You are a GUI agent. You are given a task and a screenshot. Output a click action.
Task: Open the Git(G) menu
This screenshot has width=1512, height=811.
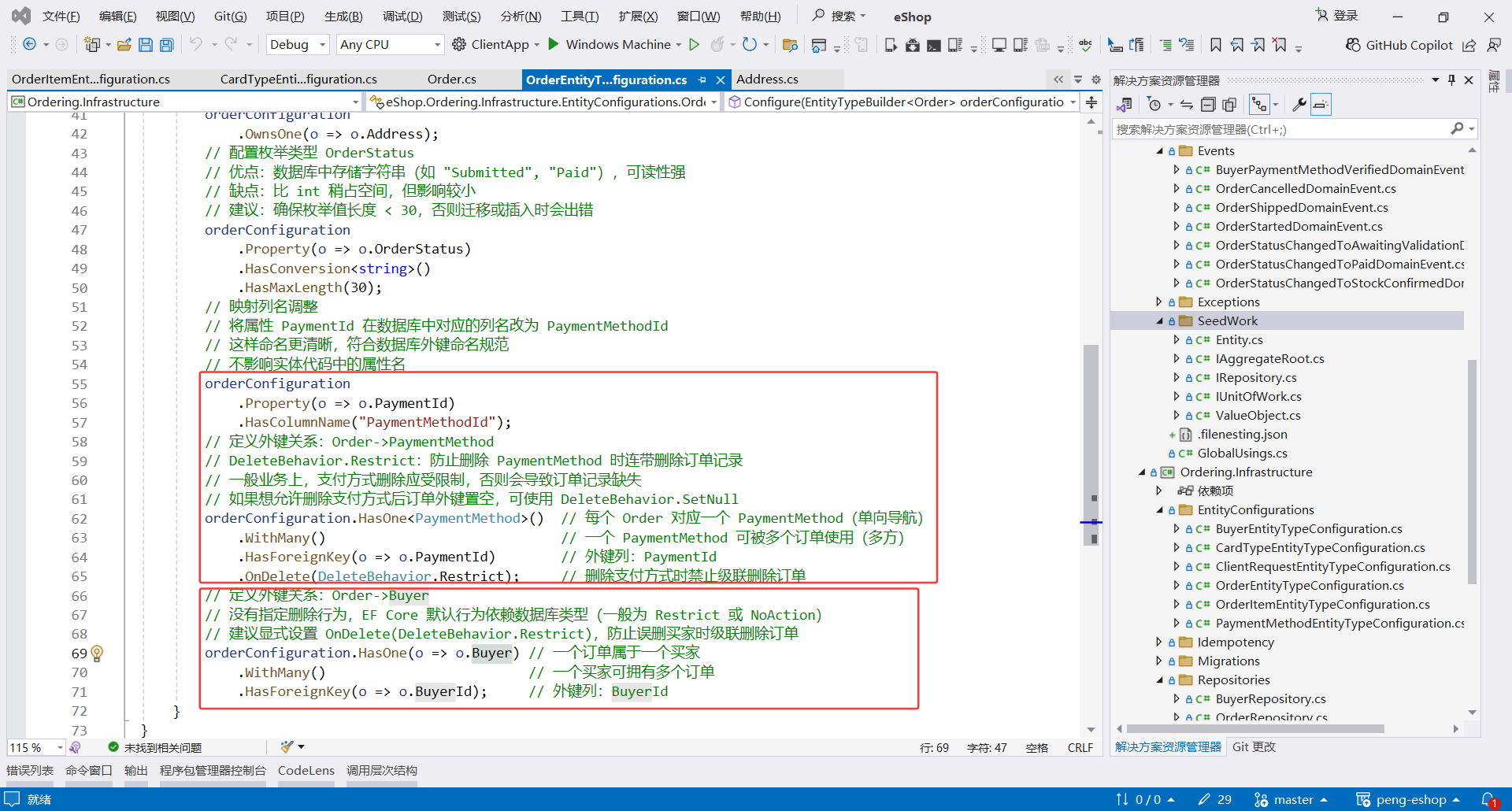[231, 16]
